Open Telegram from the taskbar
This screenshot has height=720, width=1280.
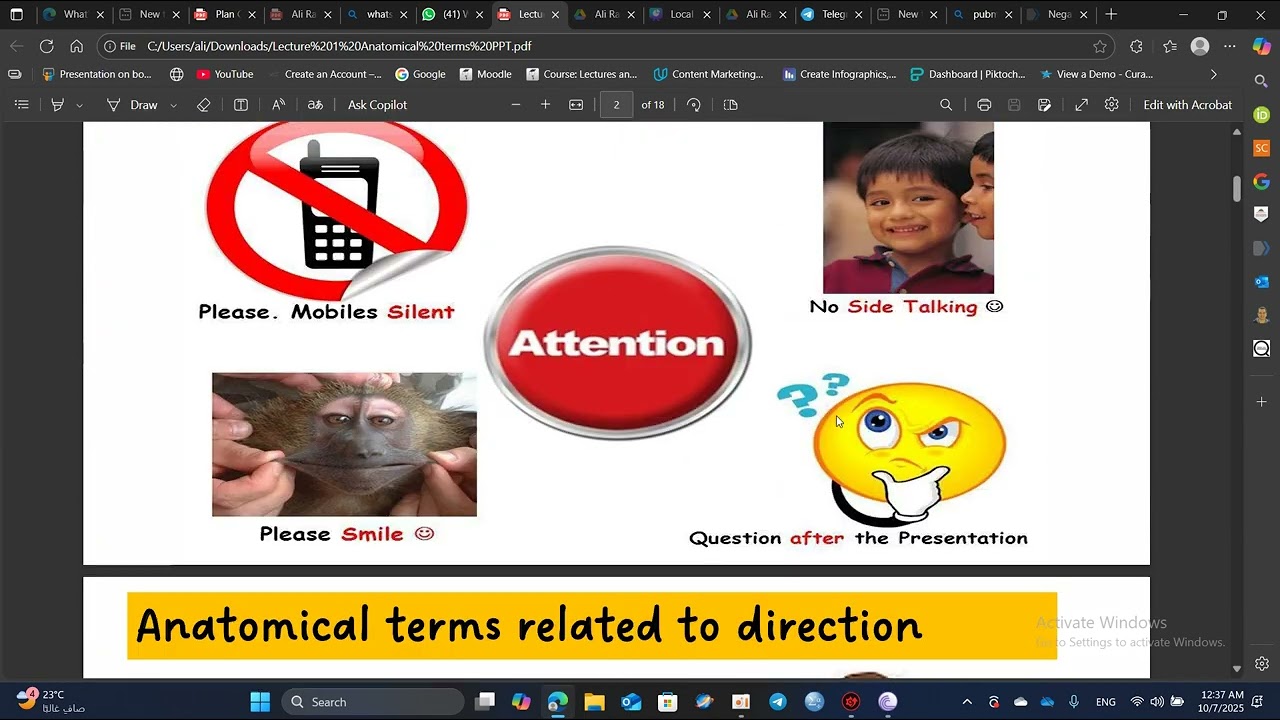pos(778,702)
